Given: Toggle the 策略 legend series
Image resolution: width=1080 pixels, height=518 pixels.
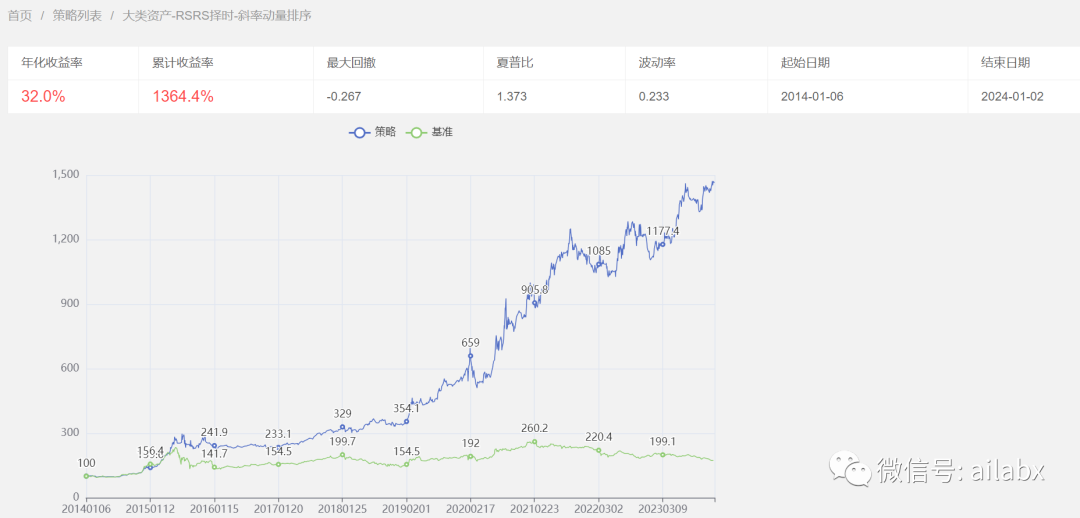Looking at the screenshot, I should (372, 132).
